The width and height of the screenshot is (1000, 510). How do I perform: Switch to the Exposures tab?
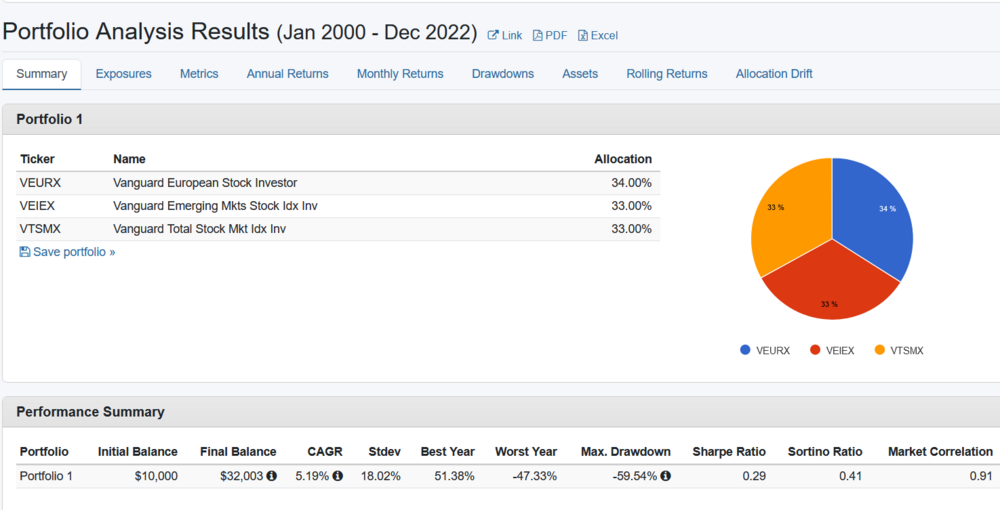click(124, 74)
